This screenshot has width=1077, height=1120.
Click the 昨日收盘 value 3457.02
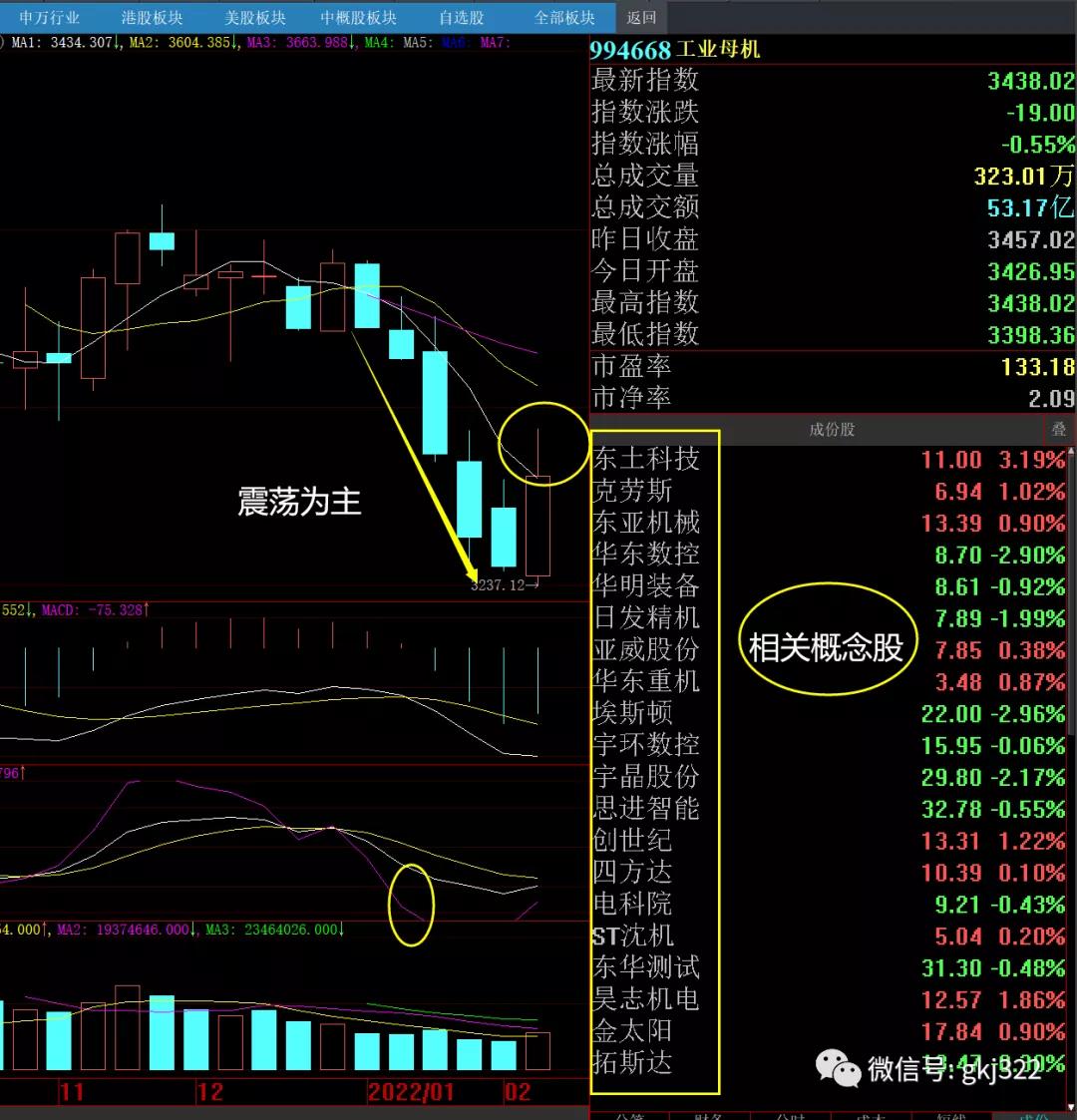[x=1030, y=239]
